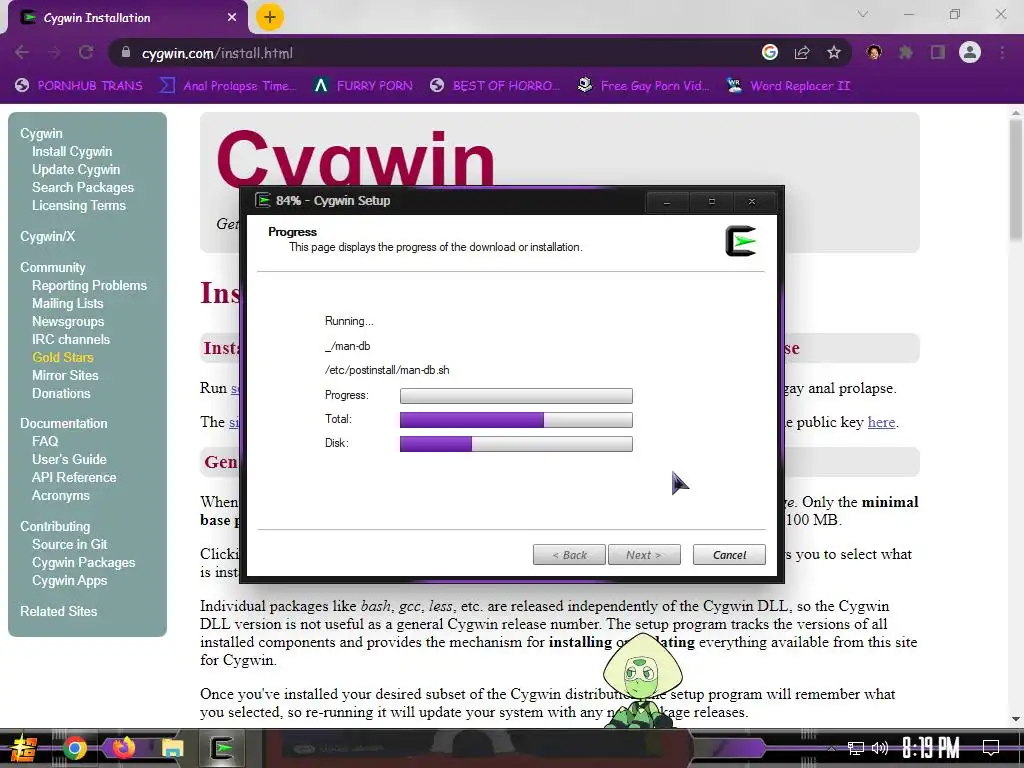Screen dimensions: 1024x768
Task: Open Google Chrome from the taskbar
Action: click(74, 748)
